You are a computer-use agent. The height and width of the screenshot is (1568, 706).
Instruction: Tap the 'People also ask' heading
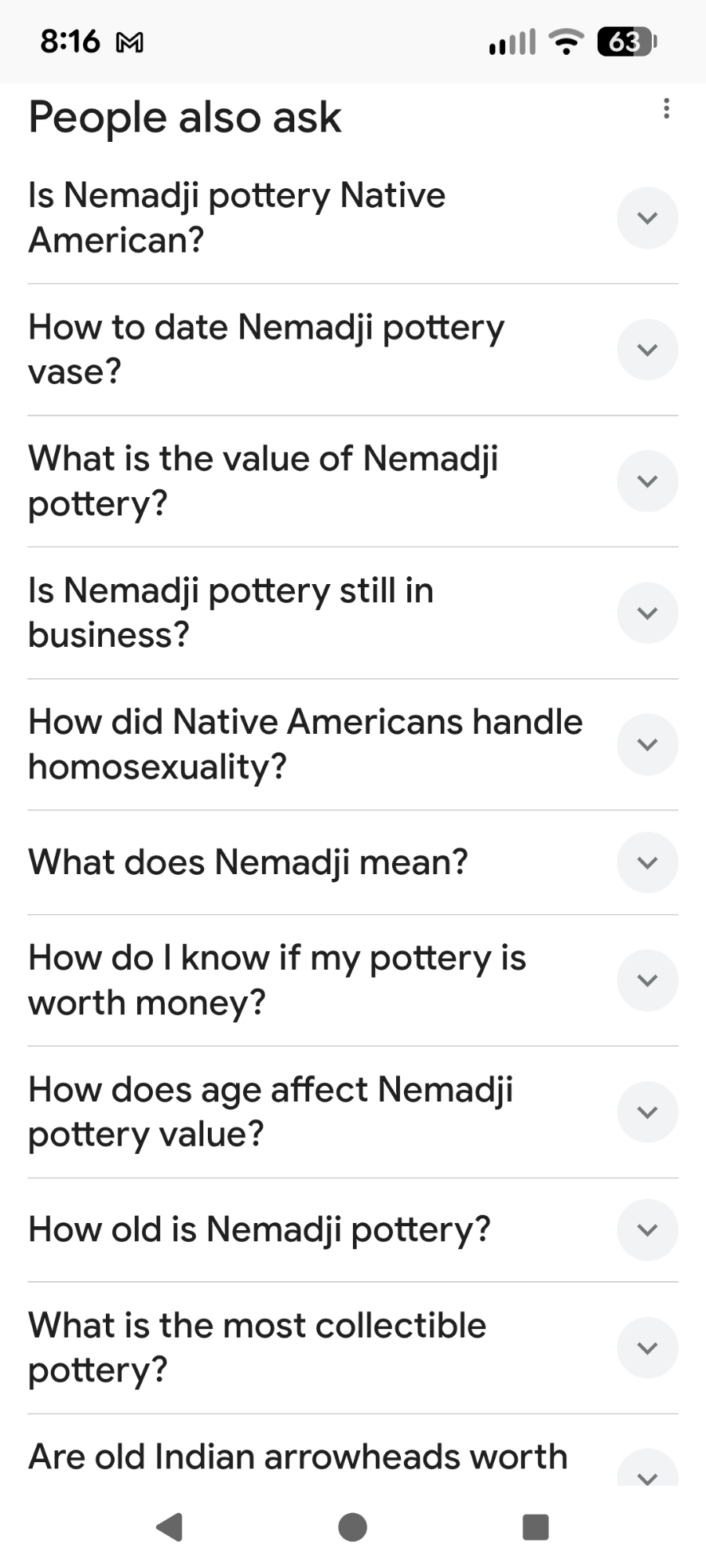(x=184, y=118)
